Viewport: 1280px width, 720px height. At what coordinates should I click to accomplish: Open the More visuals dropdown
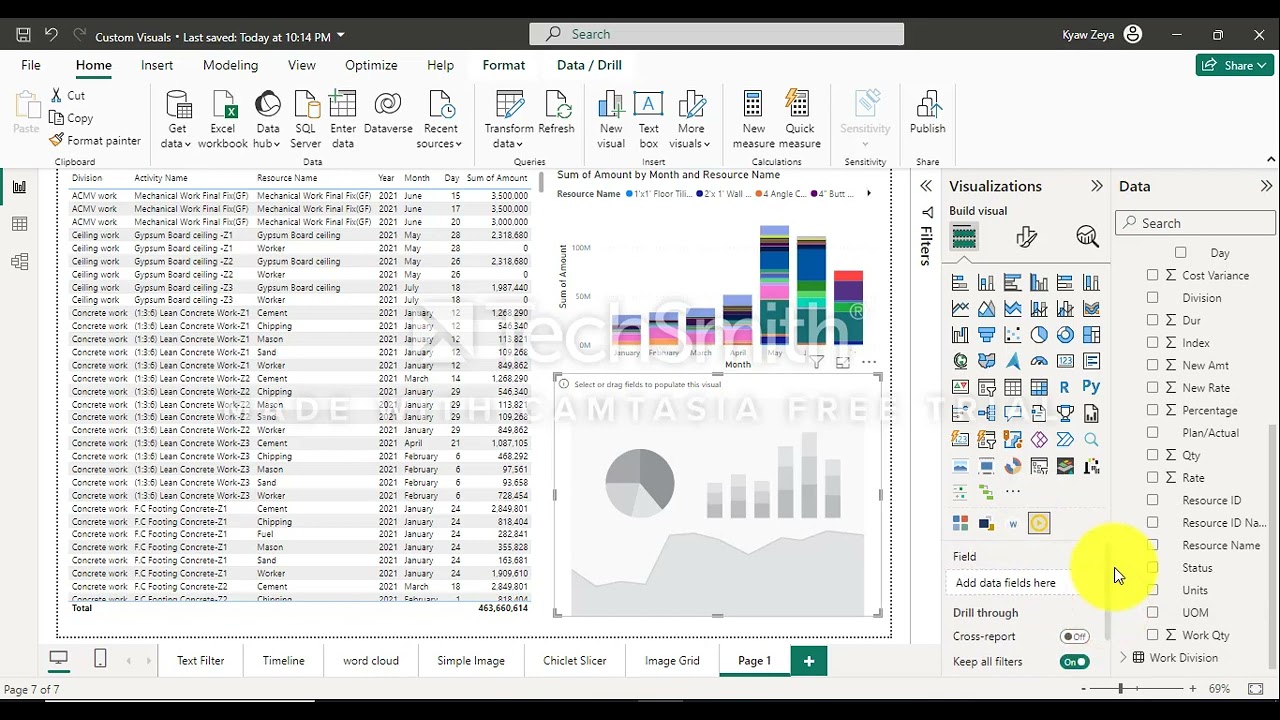(691, 119)
